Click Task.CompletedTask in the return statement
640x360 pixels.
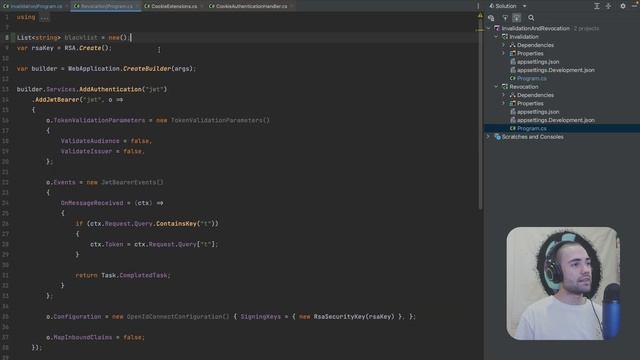(136, 276)
